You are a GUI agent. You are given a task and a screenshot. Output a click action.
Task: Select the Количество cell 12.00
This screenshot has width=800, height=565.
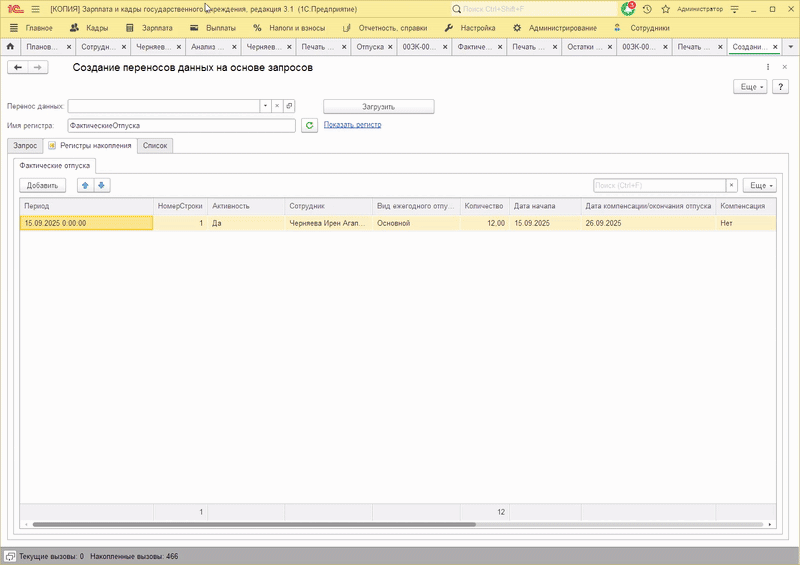(484, 223)
